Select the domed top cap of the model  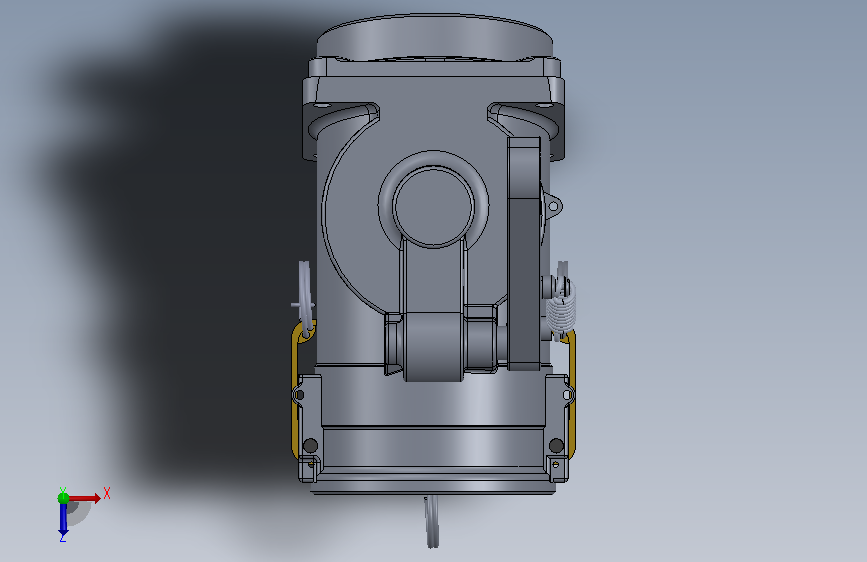point(435,36)
